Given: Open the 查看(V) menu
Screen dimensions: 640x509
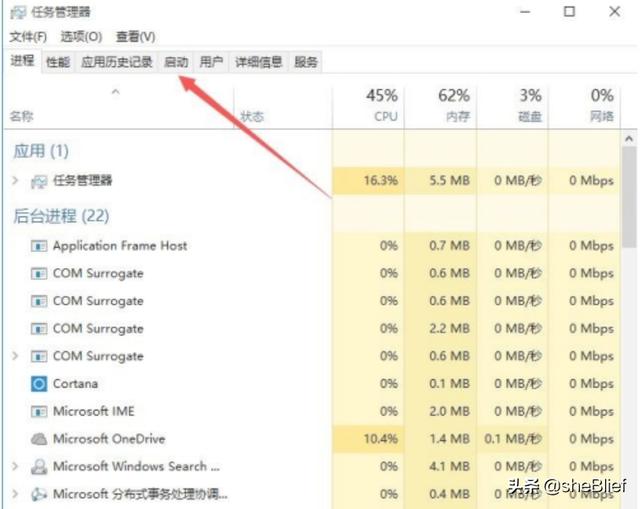Looking at the screenshot, I should [136, 37].
